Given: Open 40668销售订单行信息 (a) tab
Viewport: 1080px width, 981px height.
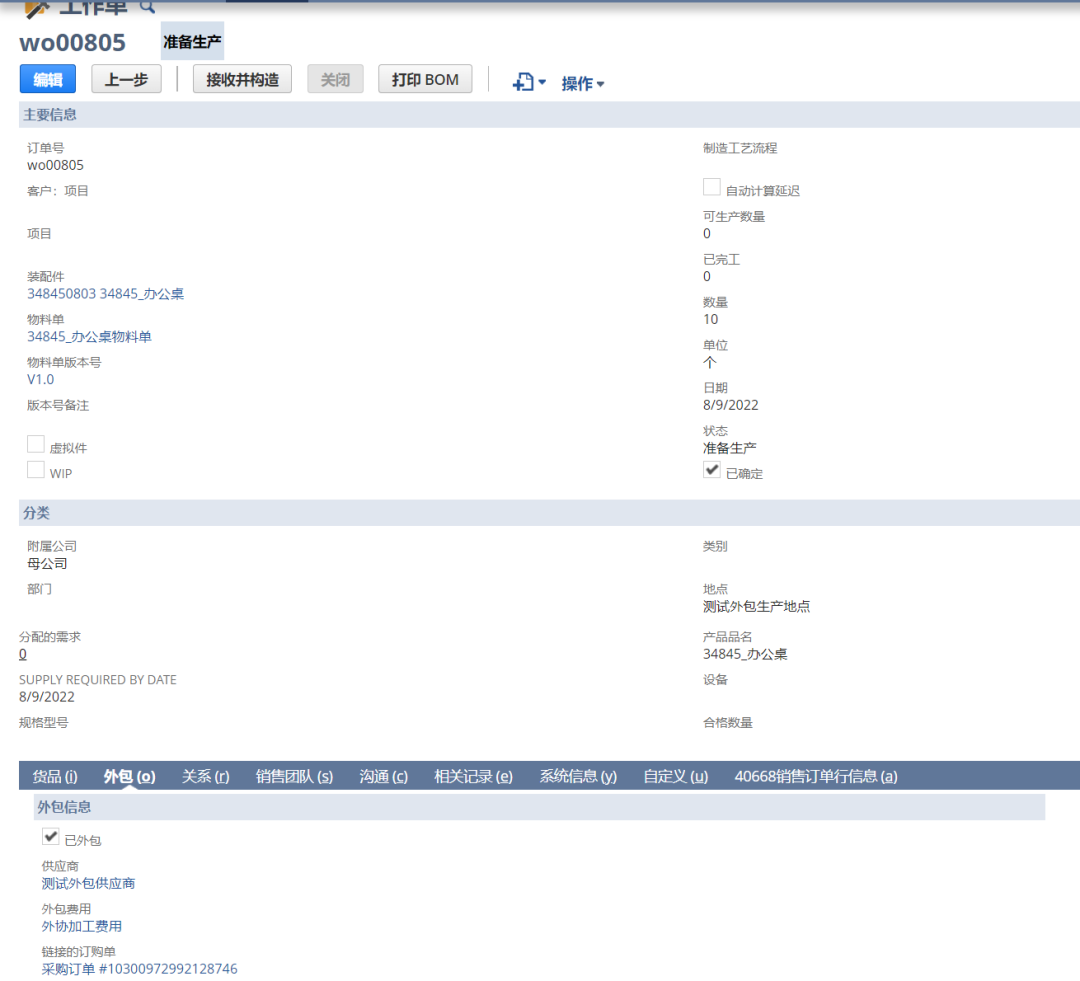Looking at the screenshot, I should point(816,776).
